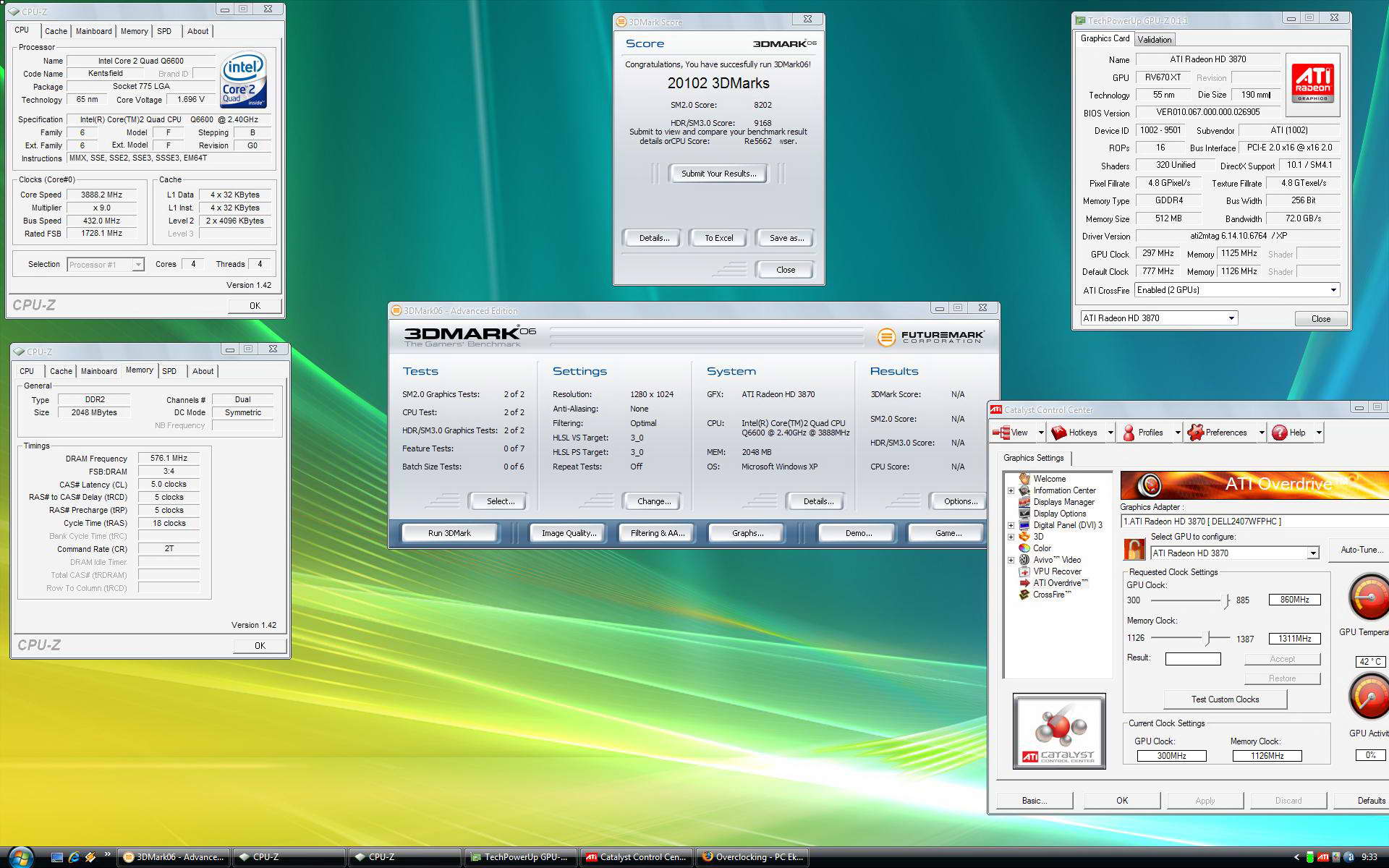Open the Hotkeys dropdown arrow
This screenshot has height=868, width=1389.
(1110, 433)
